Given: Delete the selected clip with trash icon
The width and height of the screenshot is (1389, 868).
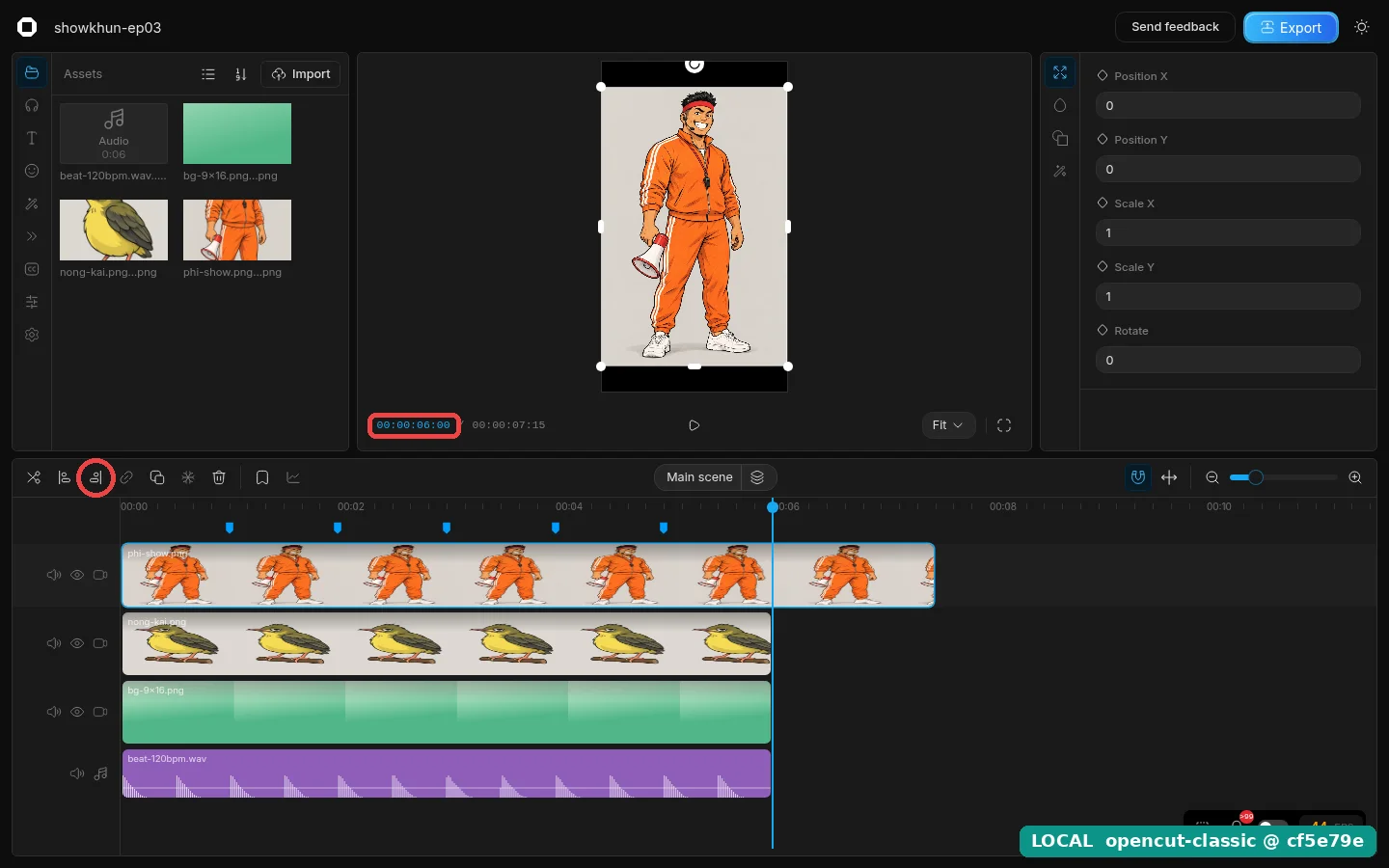Looking at the screenshot, I should (x=219, y=477).
